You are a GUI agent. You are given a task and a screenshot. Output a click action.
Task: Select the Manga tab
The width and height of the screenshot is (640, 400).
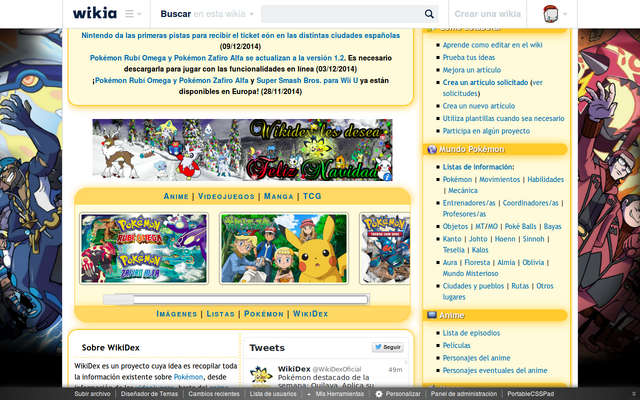278,196
